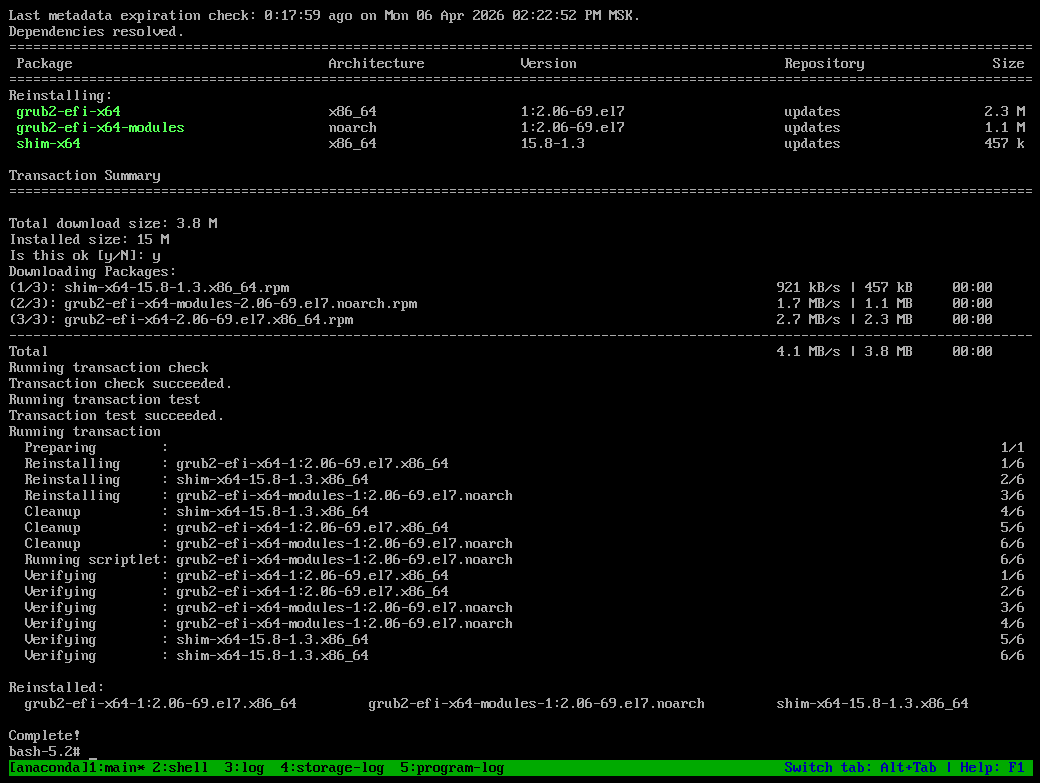
Task: Go to the 5:program-log tab
Action: click(452, 768)
